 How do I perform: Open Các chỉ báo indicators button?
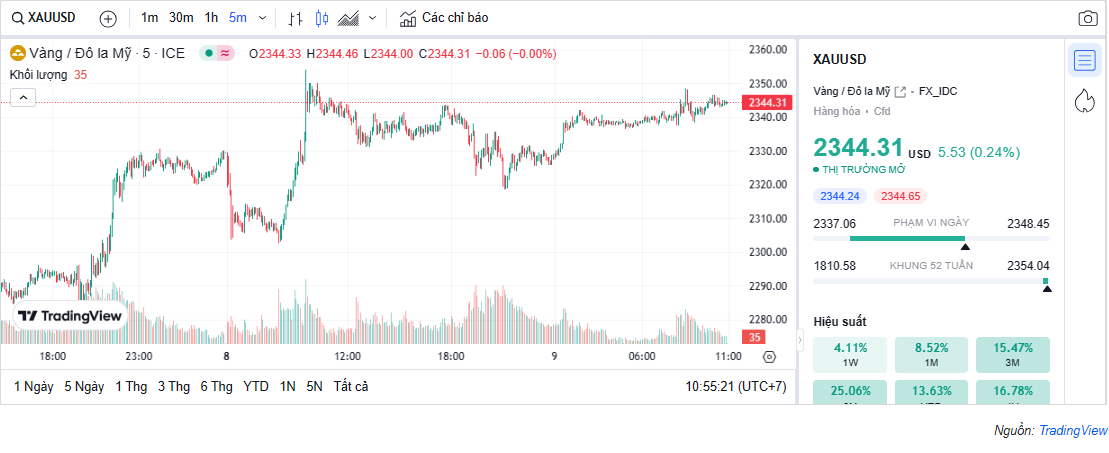click(x=444, y=18)
